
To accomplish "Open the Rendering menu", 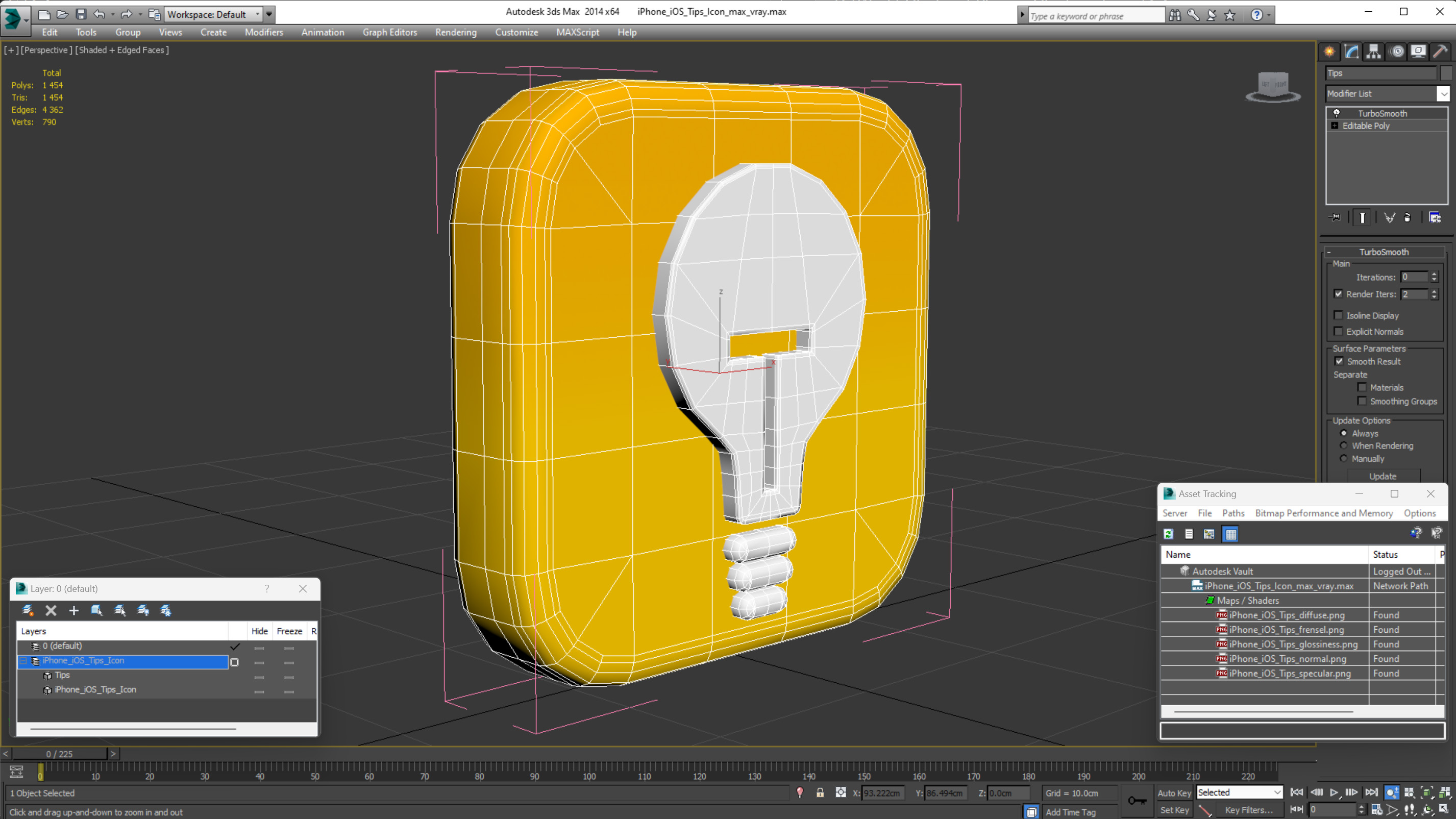I will click(456, 32).
